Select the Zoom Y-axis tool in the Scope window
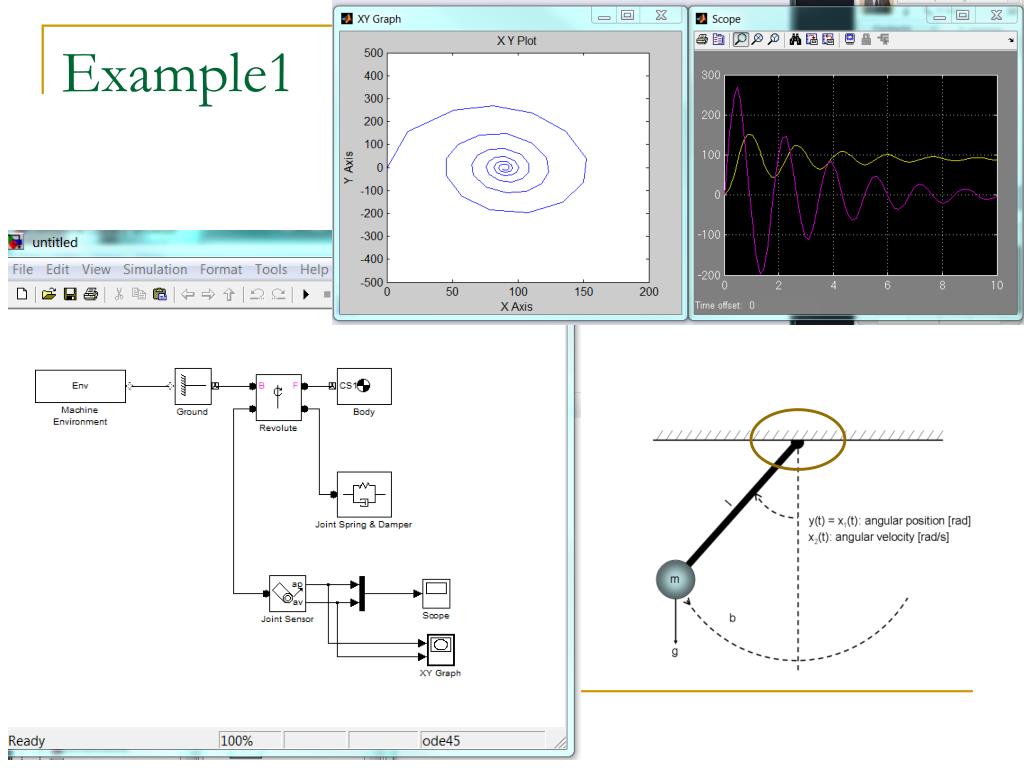Screen dimensions: 1024x768 (773, 39)
